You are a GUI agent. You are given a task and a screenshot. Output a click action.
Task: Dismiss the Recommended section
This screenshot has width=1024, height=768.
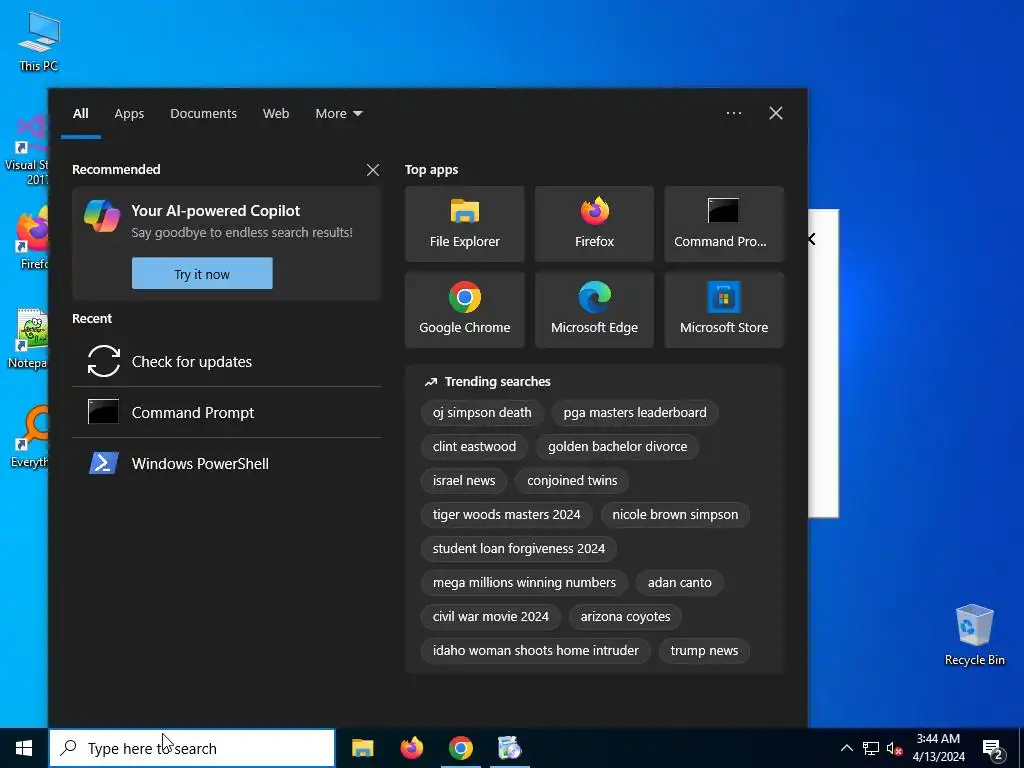tap(373, 170)
